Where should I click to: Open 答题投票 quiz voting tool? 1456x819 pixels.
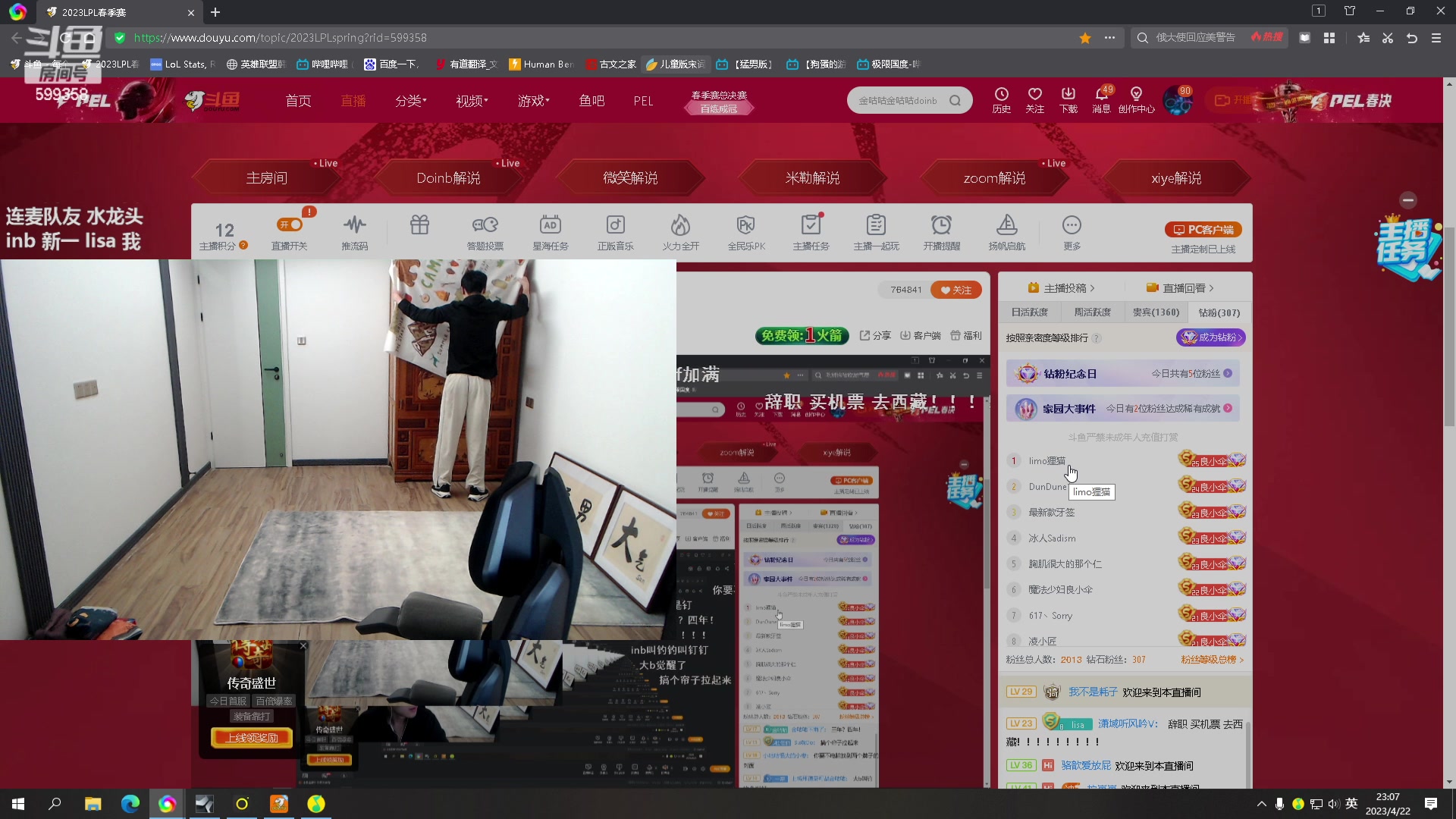[485, 232]
